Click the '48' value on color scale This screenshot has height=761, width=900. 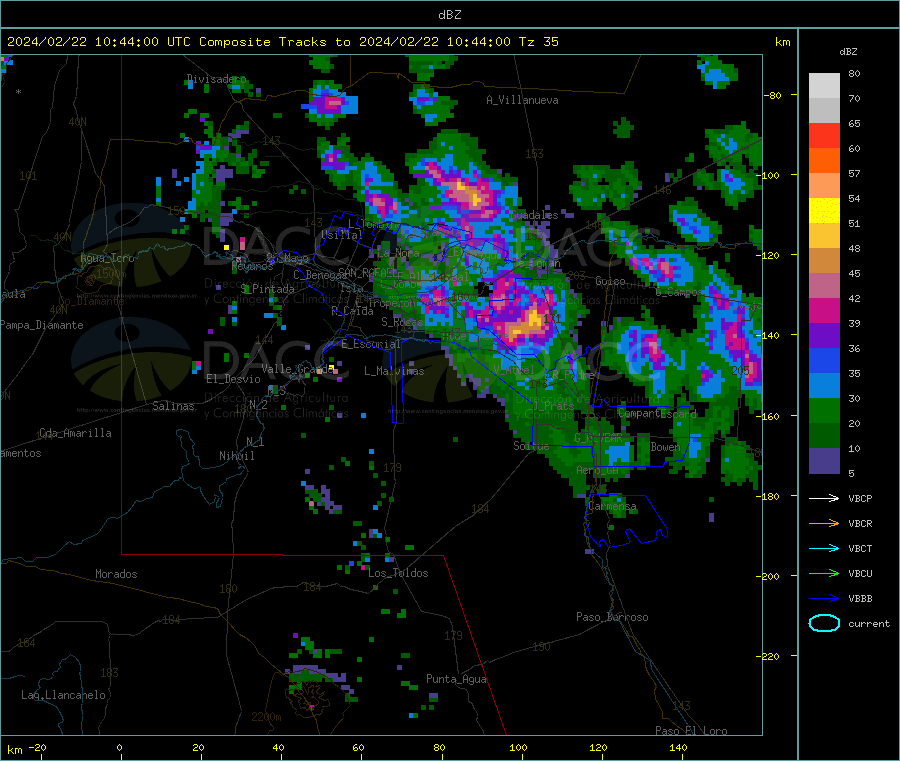tap(854, 249)
